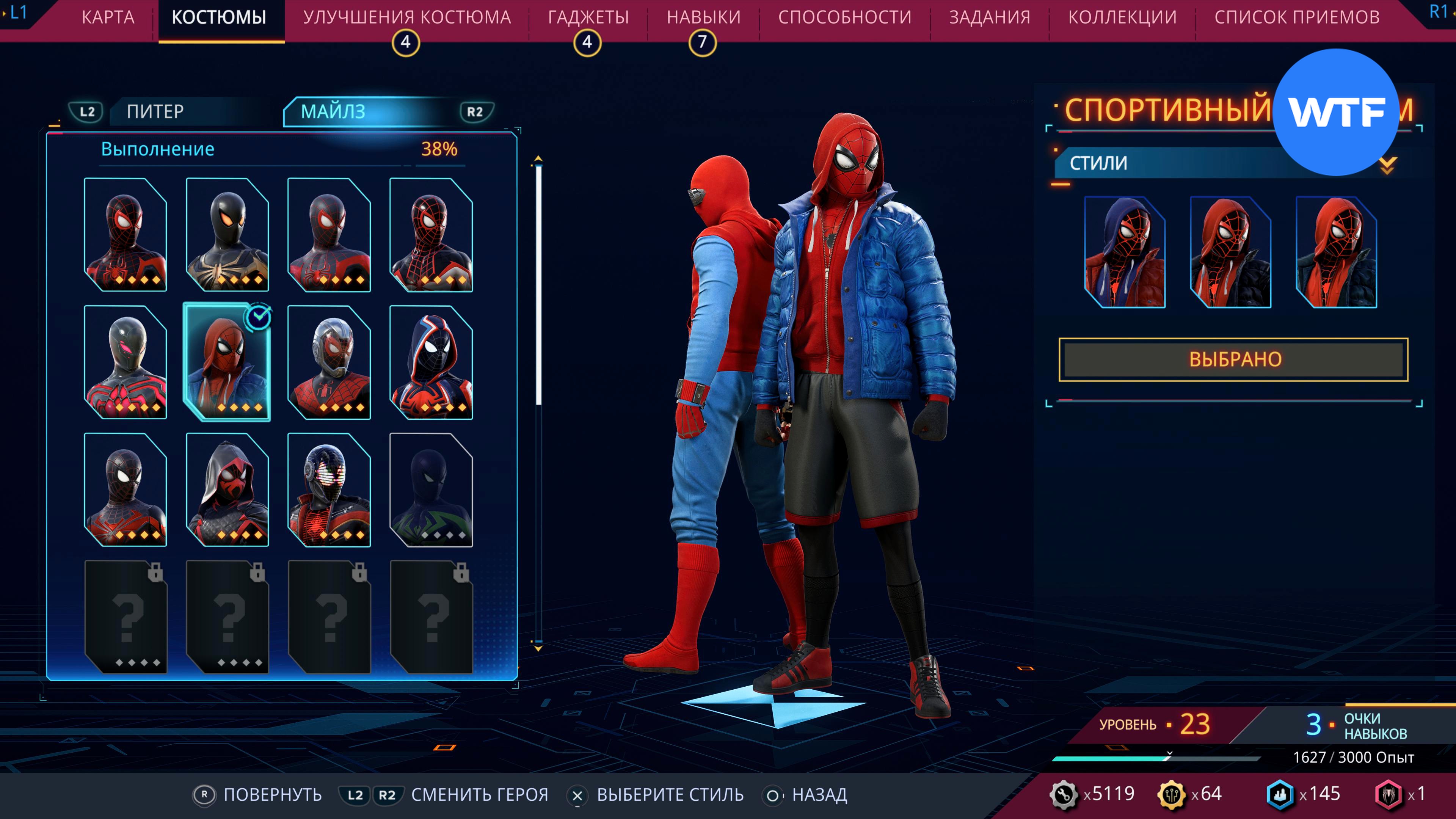1456x819 pixels.
Task: Pick the dark navy hooded suit
Action: (x=431, y=362)
